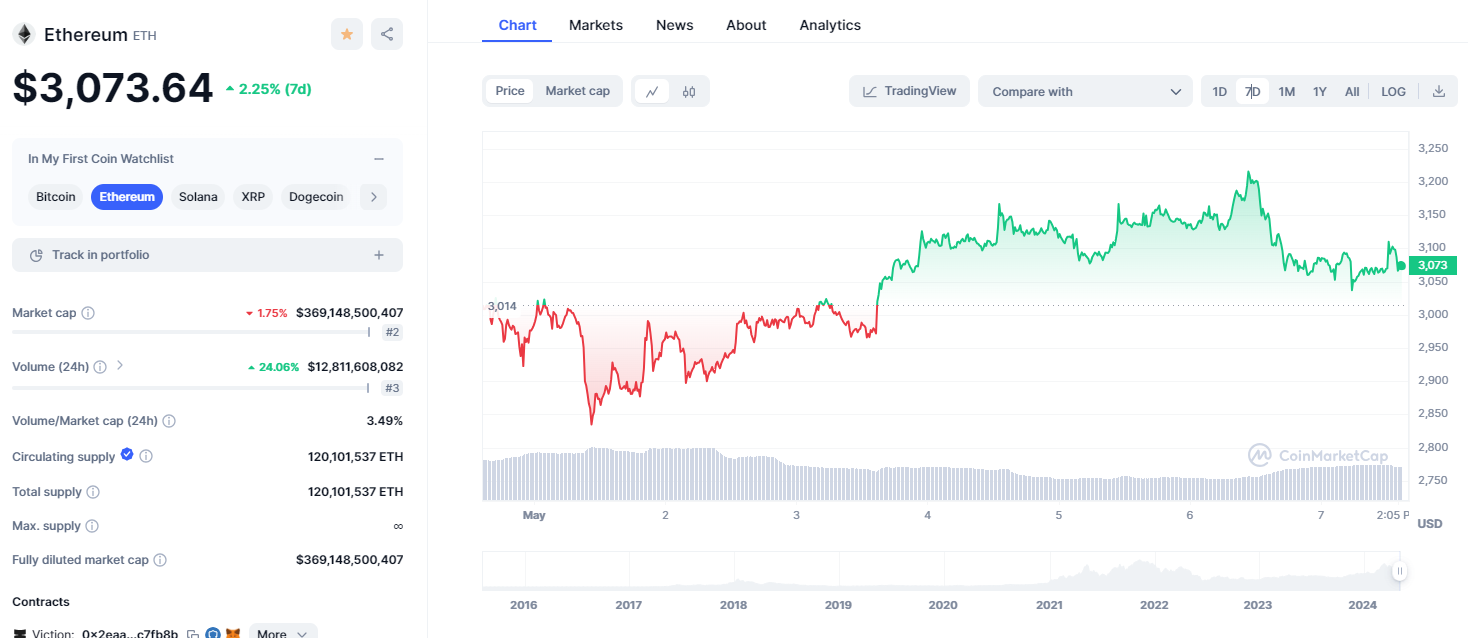Viewport: 1468px width, 638px height.
Task: Open the share icon button
Action: pyautogui.click(x=387, y=34)
